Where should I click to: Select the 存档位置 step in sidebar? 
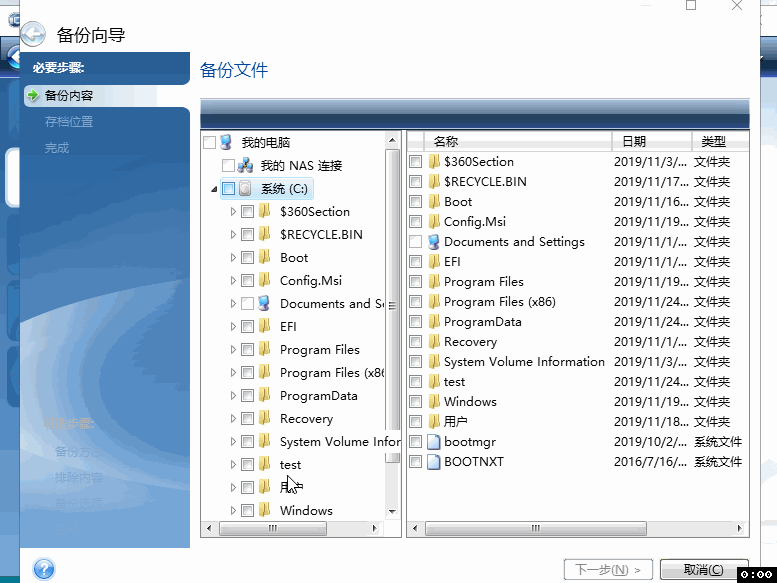point(69,122)
